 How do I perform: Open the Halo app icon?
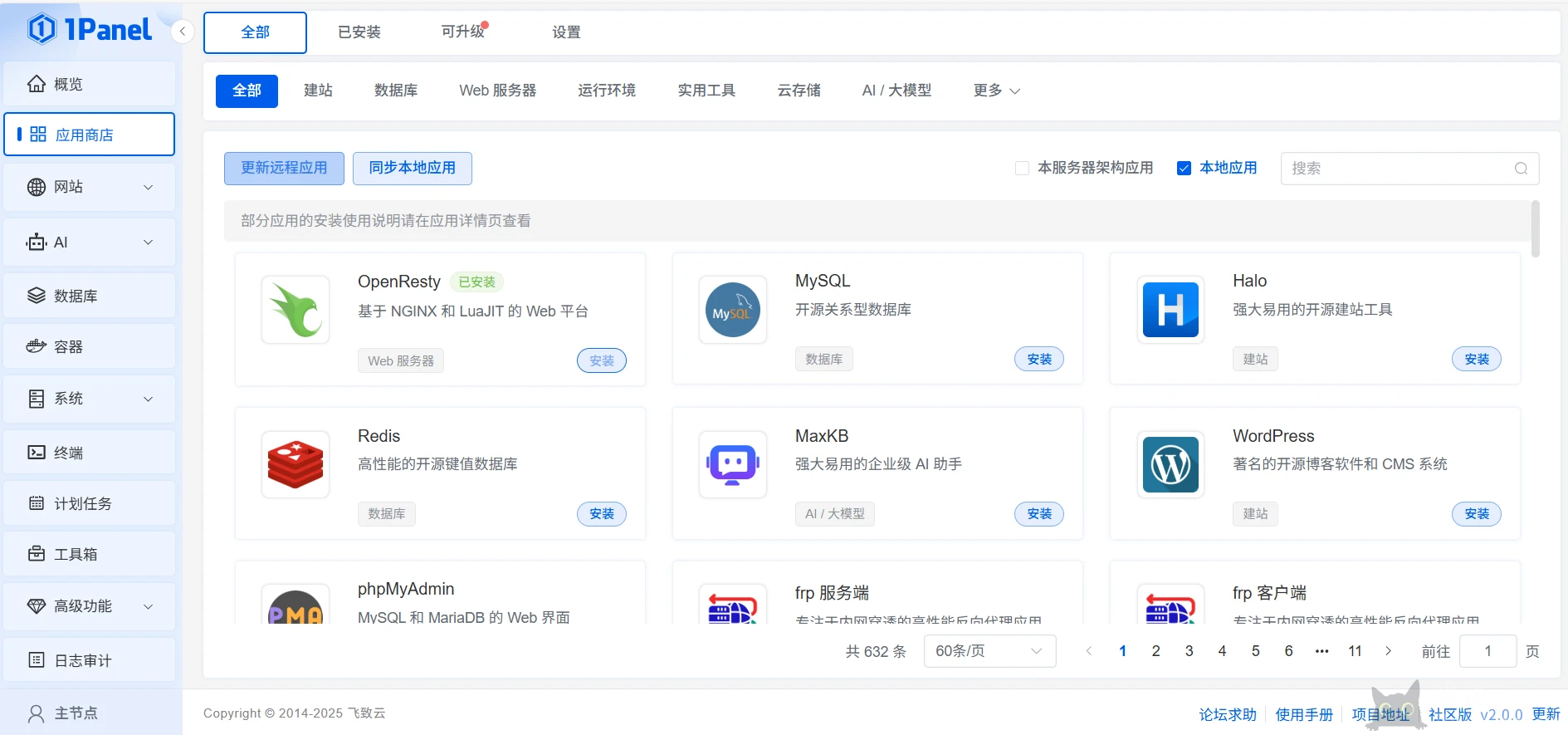[1170, 310]
